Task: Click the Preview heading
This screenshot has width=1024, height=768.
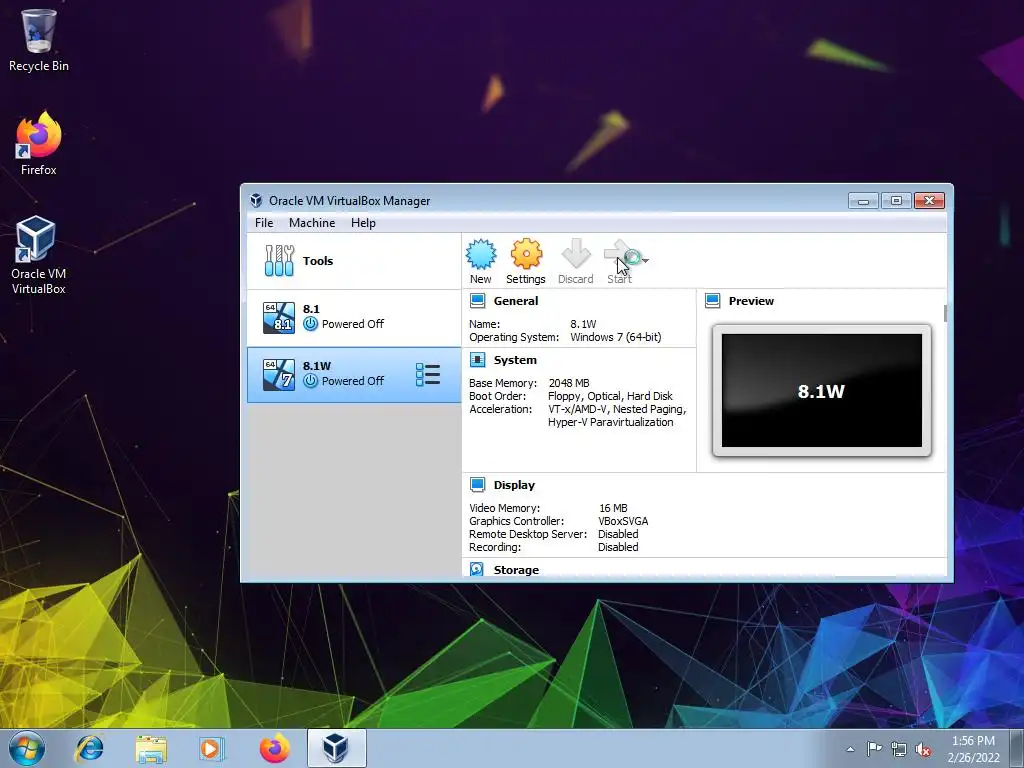Action: (751, 301)
